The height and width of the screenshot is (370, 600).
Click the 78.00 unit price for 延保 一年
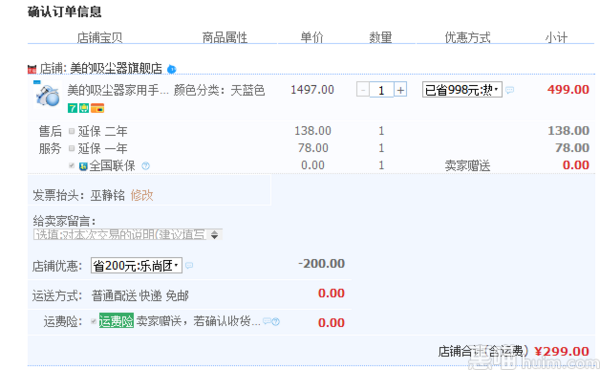pyautogui.click(x=313, y=148)
